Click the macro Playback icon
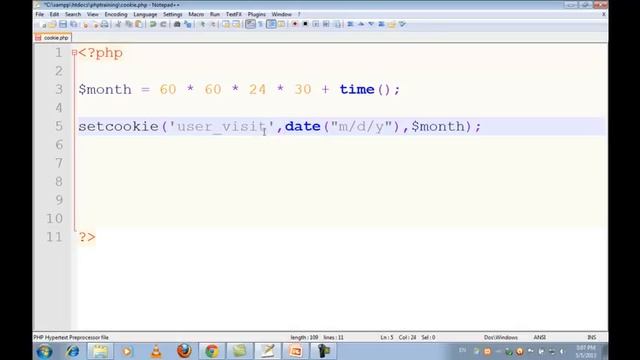The image size is (640, 360). (316, 24)
